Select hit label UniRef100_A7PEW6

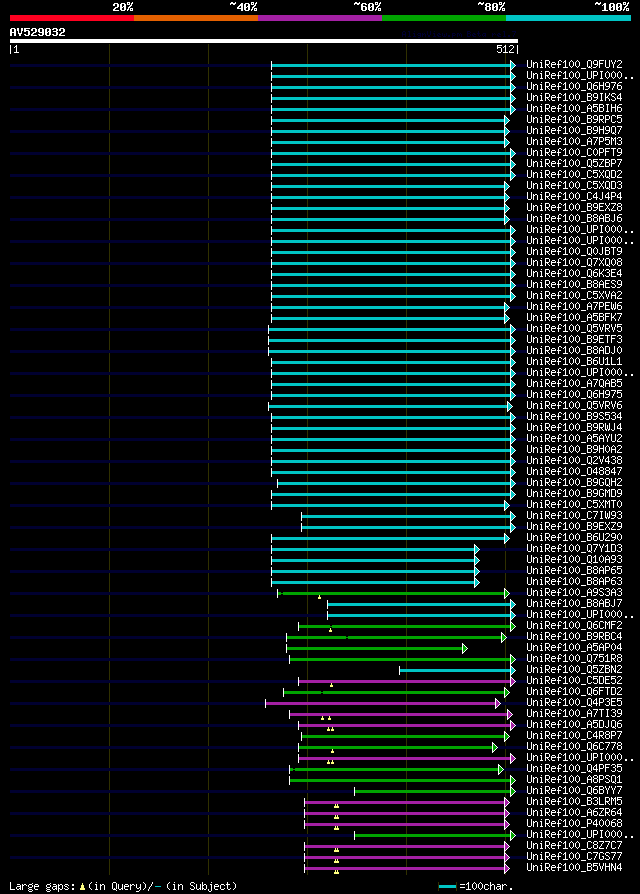click(574, 307)
